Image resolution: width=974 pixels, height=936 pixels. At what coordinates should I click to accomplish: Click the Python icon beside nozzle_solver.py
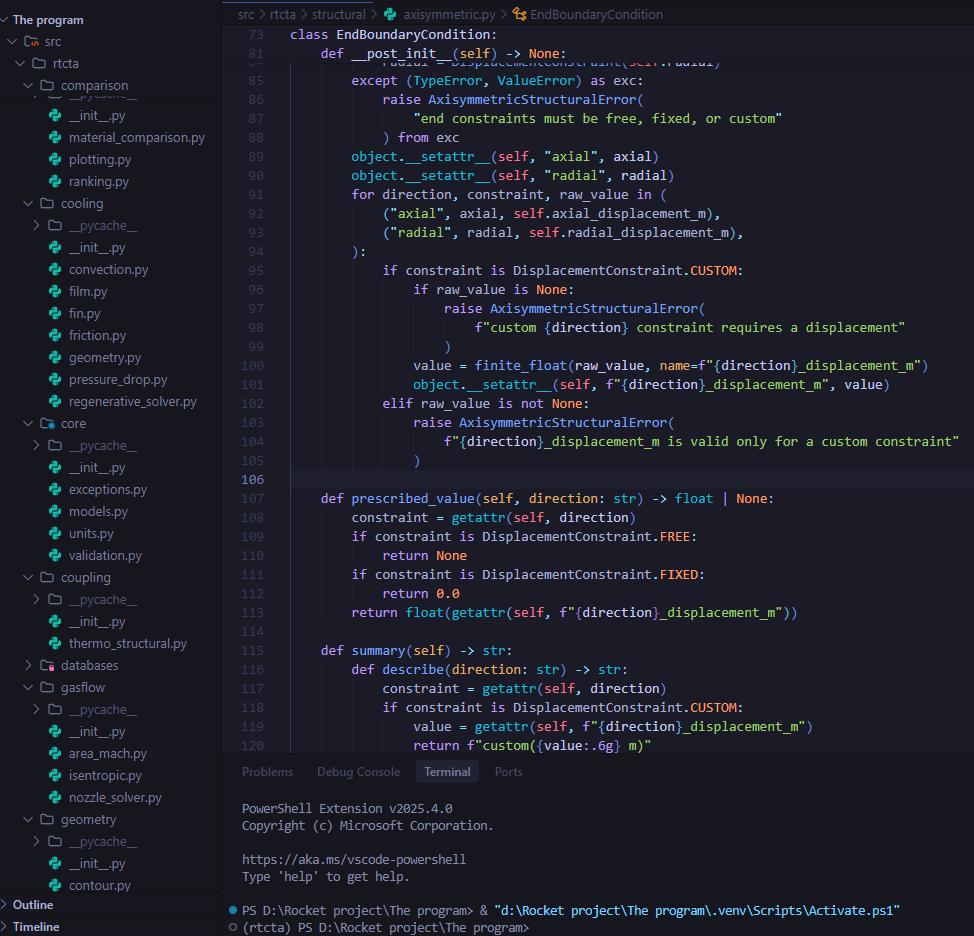pos(55,797)
